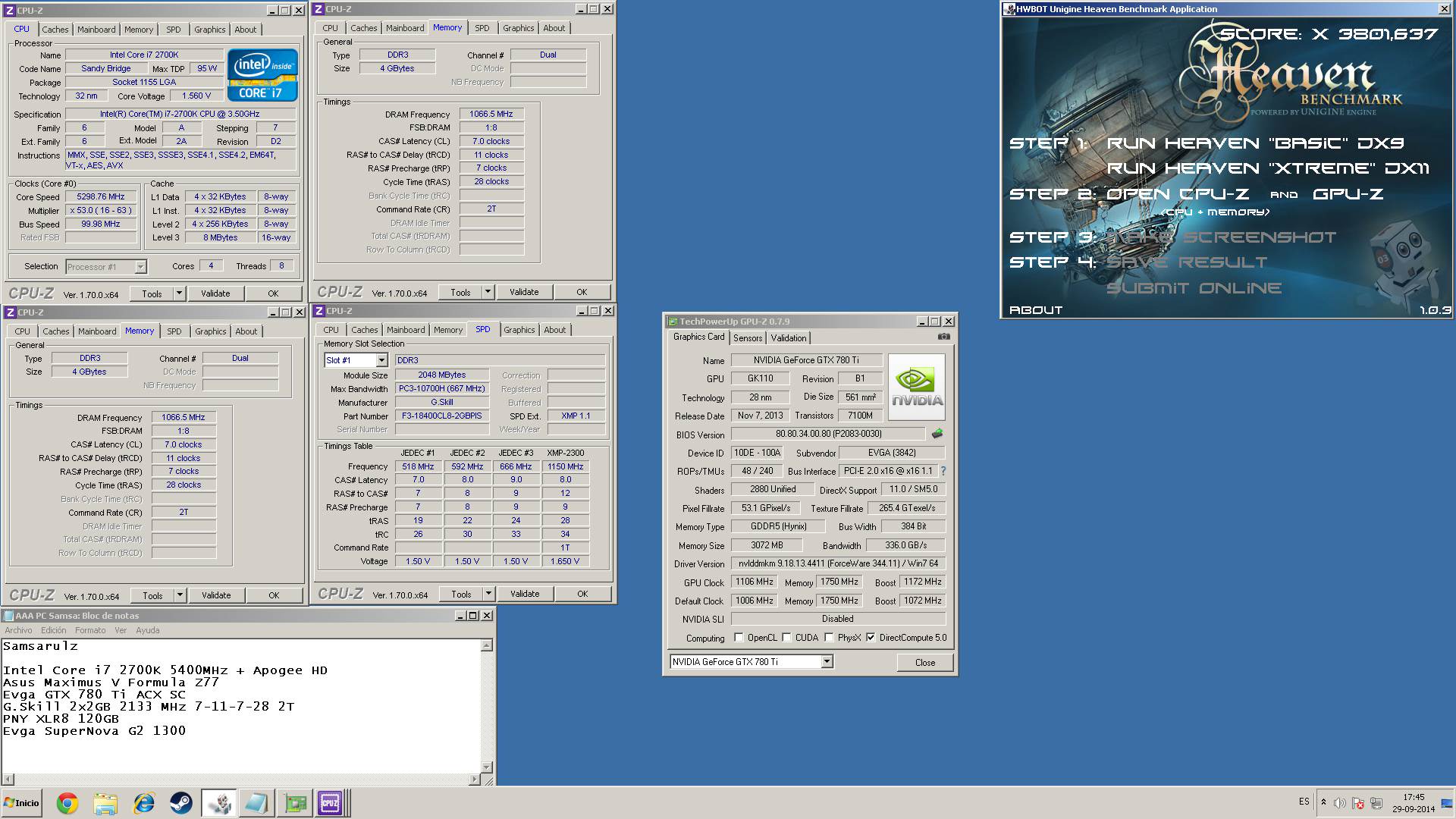The image size is (1456, 819).
Task: Open the Inicio start button
Action: (x=21, y=803)
